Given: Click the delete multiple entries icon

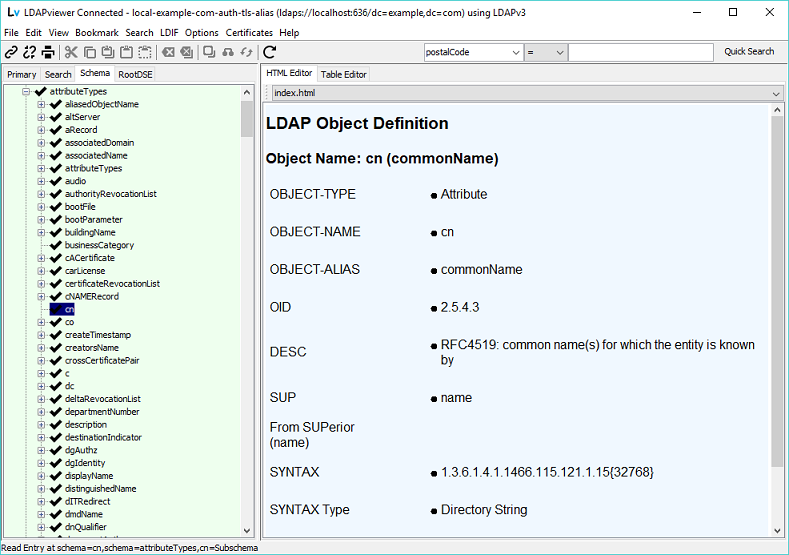Looking at the screenshot, I should coord(186,52).
